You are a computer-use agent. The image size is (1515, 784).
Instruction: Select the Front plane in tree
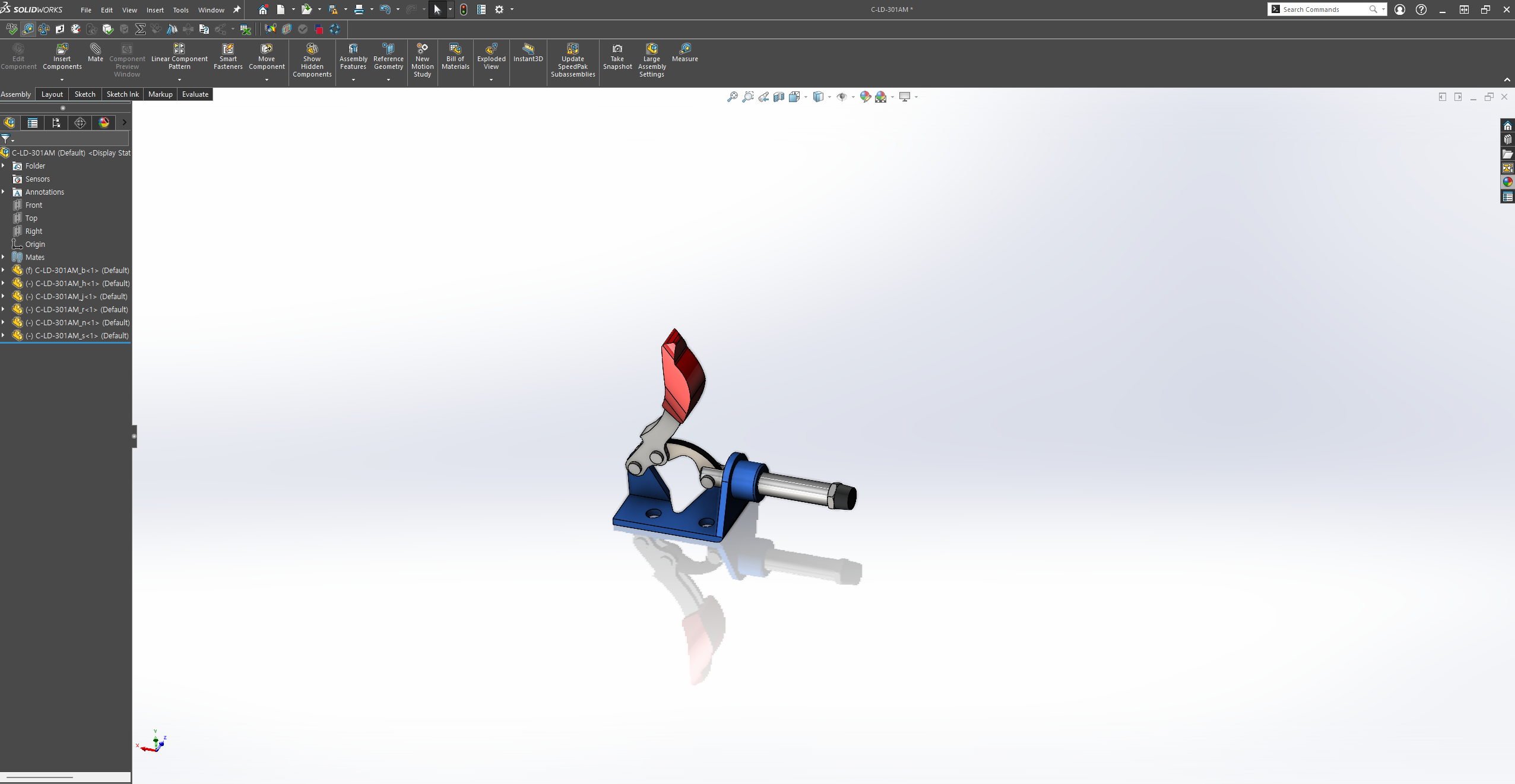pos(34,205)
